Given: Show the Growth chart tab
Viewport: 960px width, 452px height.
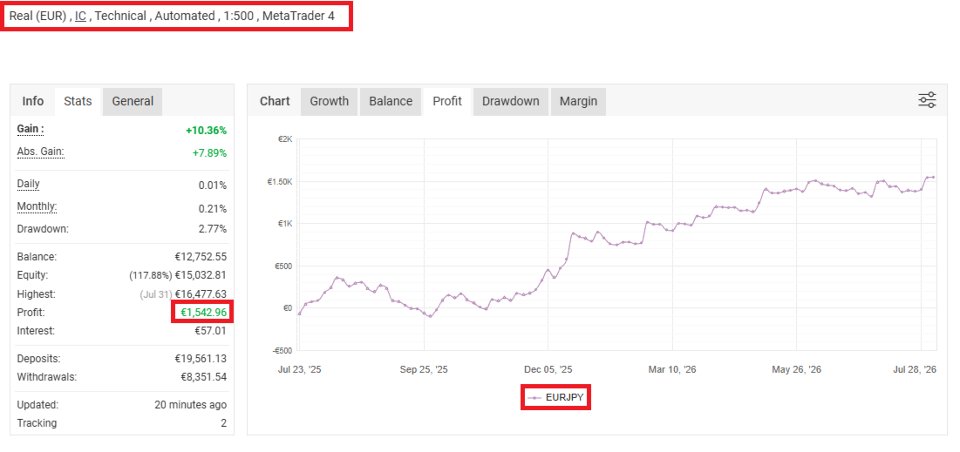Looking at the screenshot, I should [x=329, y=101].
